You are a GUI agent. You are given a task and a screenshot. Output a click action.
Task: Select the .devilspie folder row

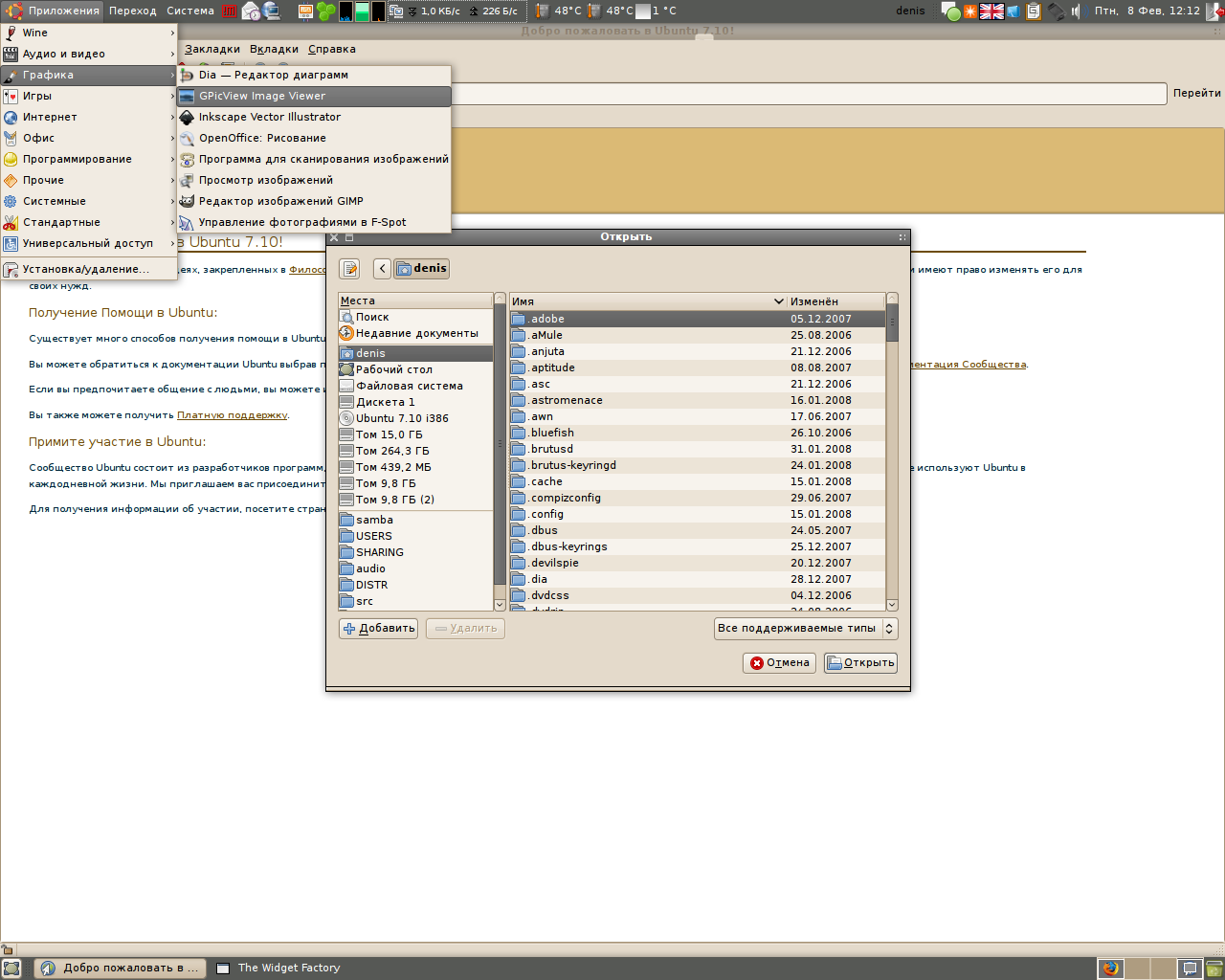[698, 563]
